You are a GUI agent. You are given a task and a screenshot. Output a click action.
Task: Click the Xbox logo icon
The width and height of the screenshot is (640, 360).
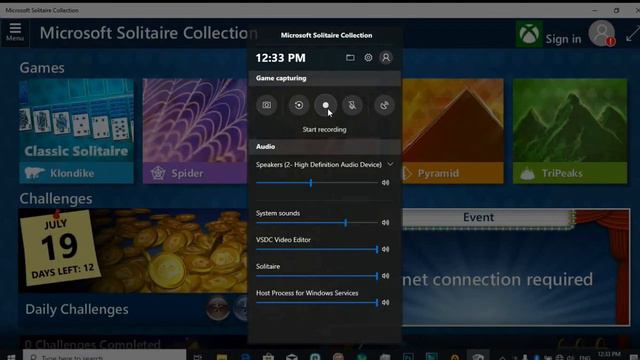point(529,34)
